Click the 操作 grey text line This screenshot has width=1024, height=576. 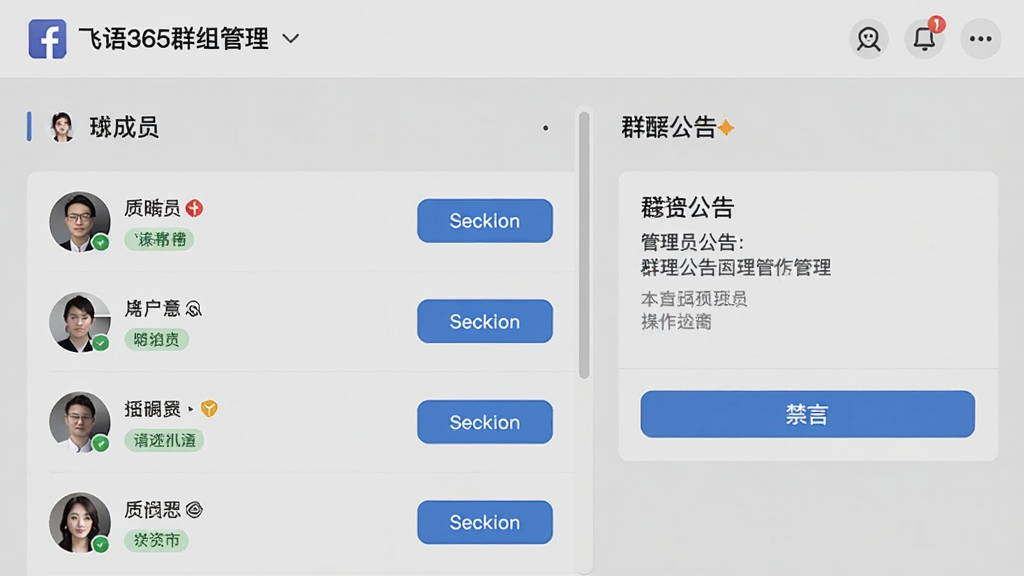[x=676, y=322]
